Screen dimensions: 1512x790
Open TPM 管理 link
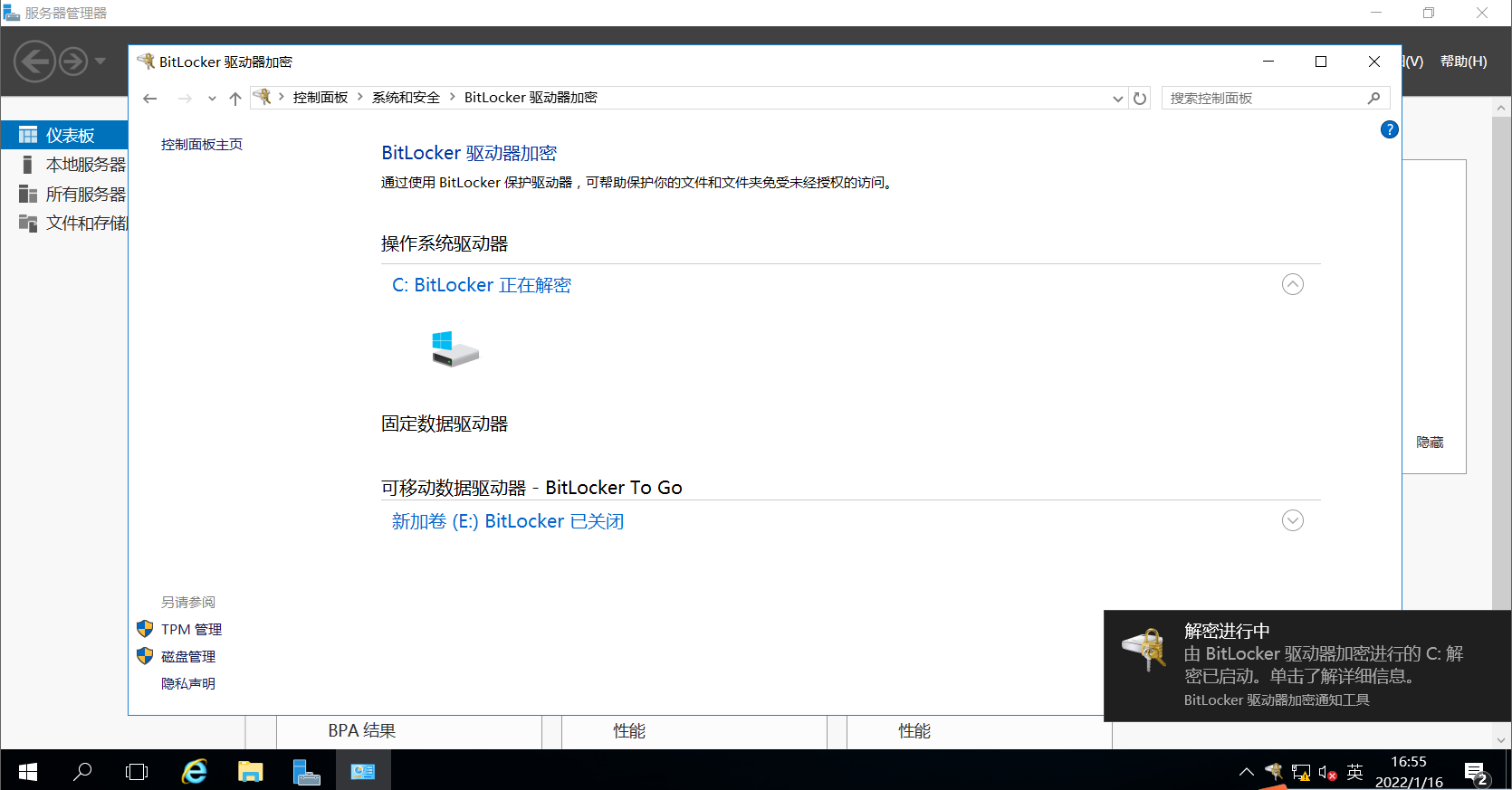click(x=191, y=629)
